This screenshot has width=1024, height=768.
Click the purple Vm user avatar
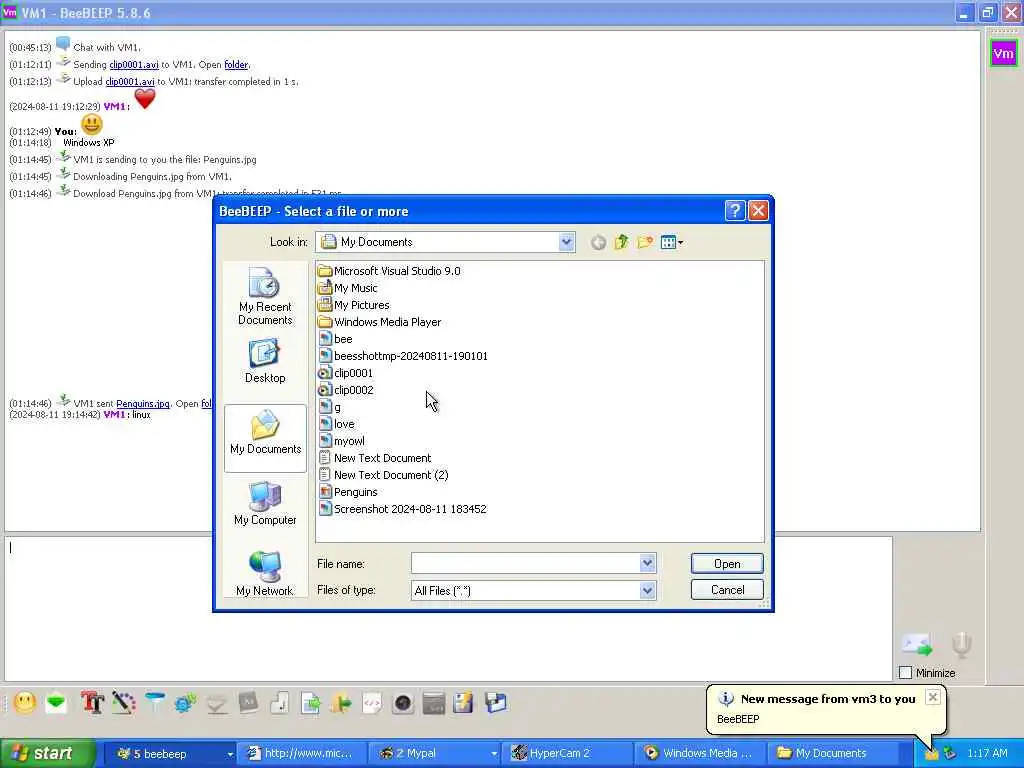1003,53
